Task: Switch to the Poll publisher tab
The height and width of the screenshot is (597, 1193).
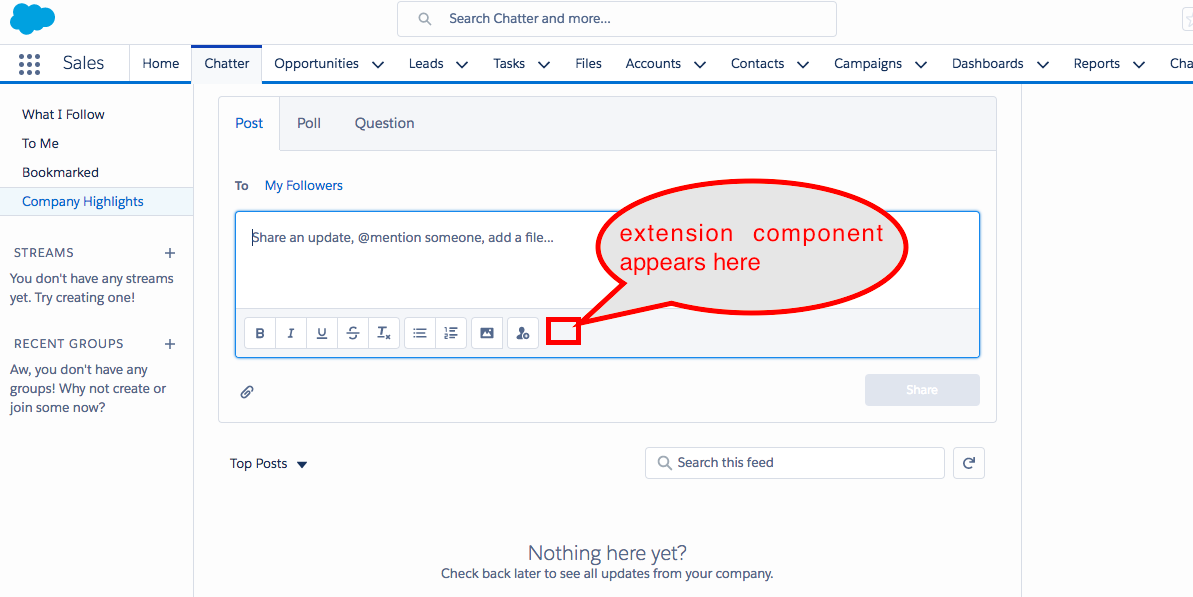Action: (309, 123)
